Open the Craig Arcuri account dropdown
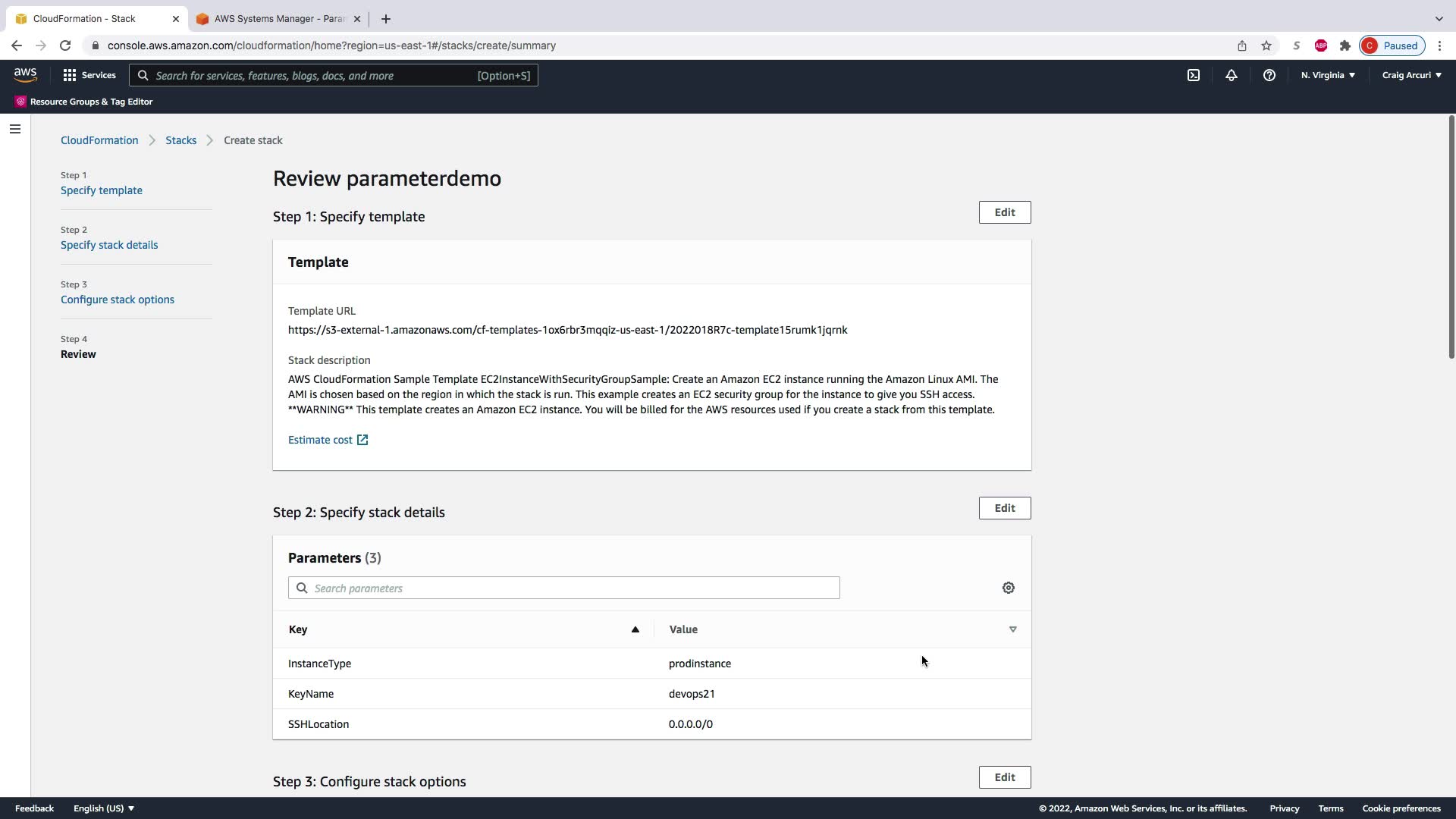 [1411, 75]
